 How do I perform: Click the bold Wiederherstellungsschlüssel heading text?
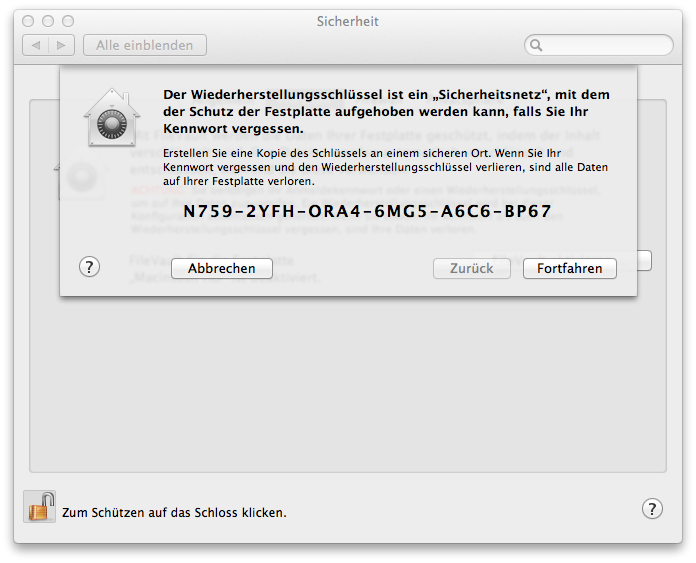[386, 111]
